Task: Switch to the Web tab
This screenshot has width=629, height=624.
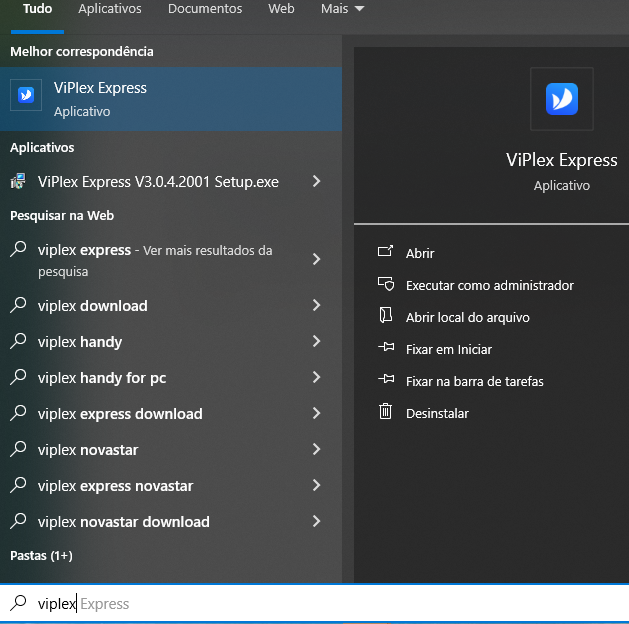Action: [281, 9]
